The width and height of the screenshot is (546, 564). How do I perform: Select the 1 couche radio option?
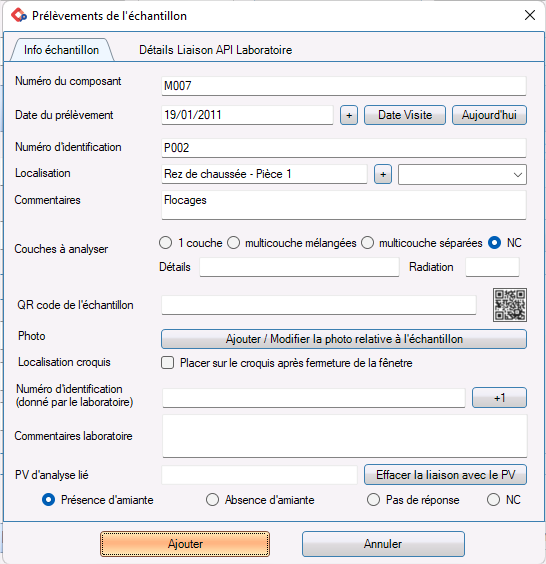click(x=165, y=243)
